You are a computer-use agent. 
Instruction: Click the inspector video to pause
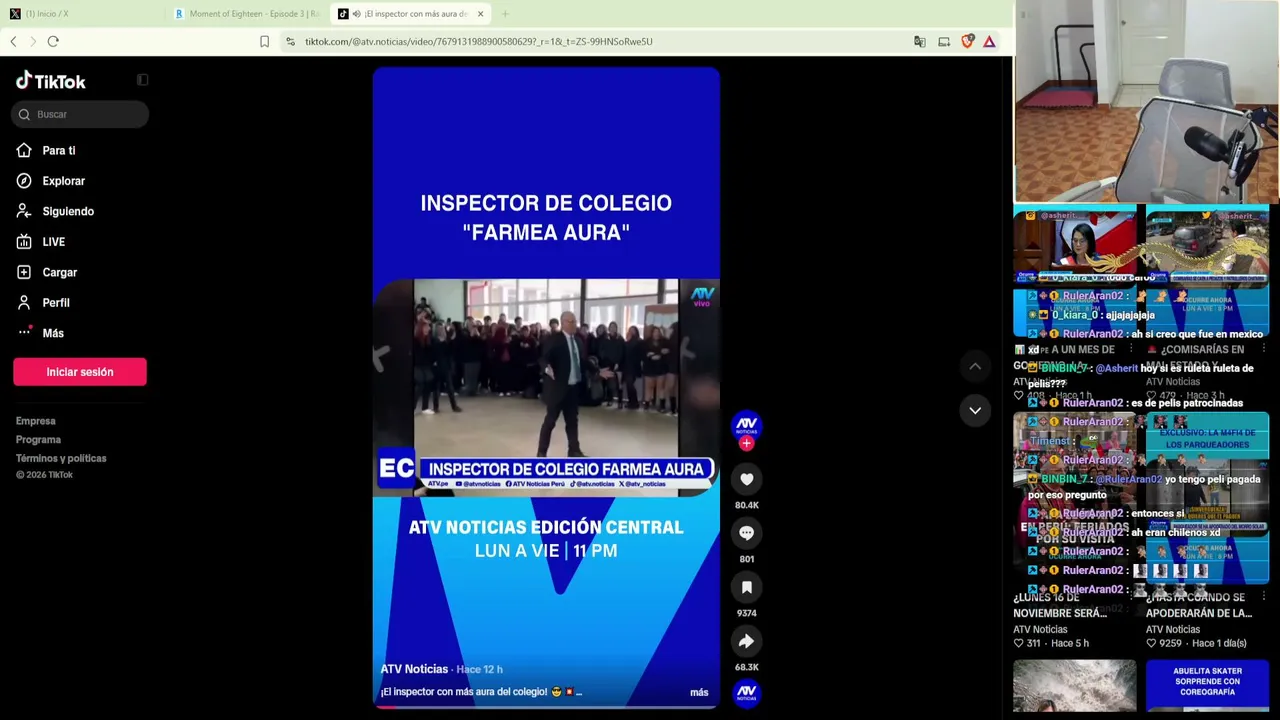(x=546, y=387)
